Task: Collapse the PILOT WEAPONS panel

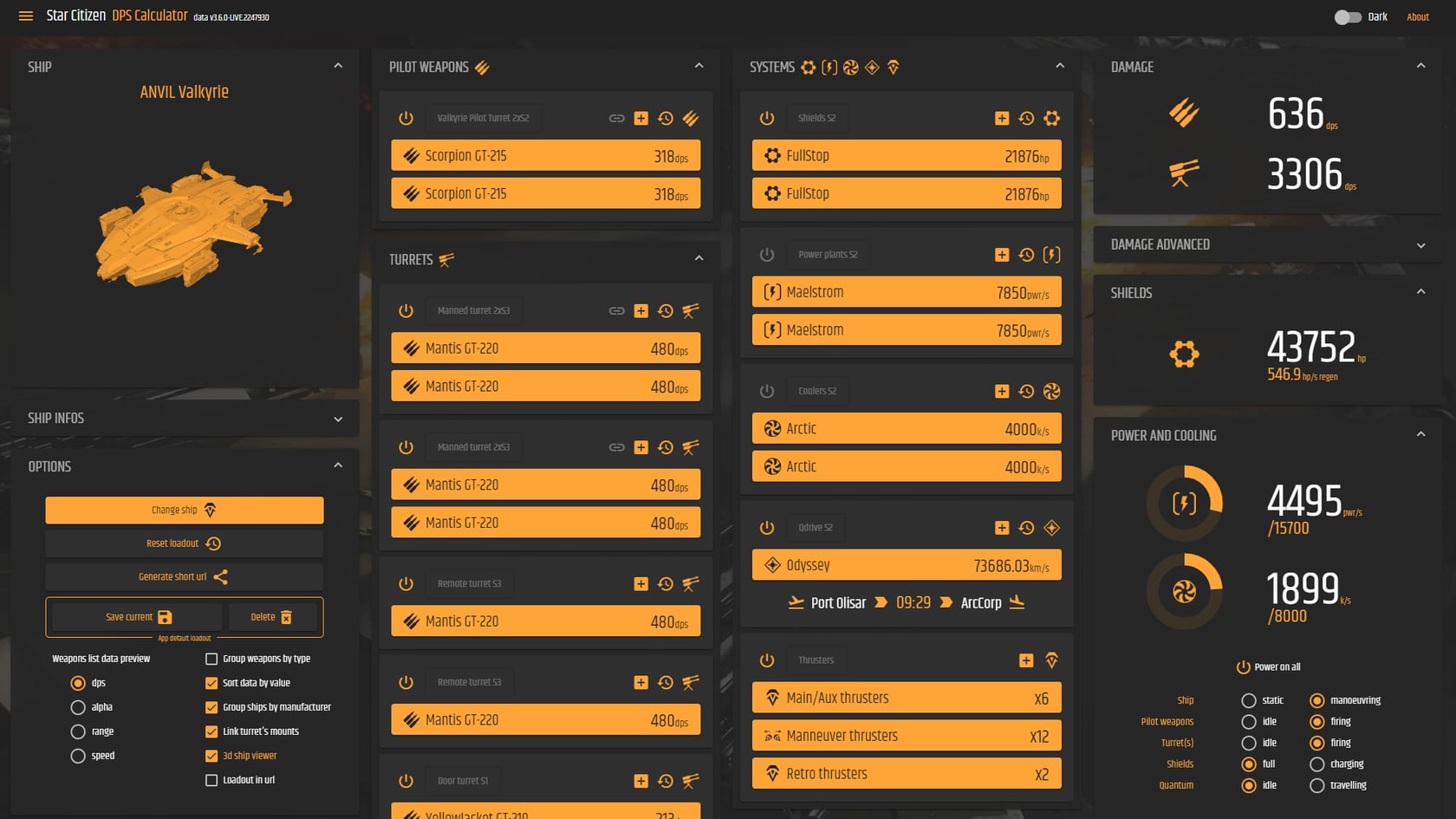Action: (699, 66)
